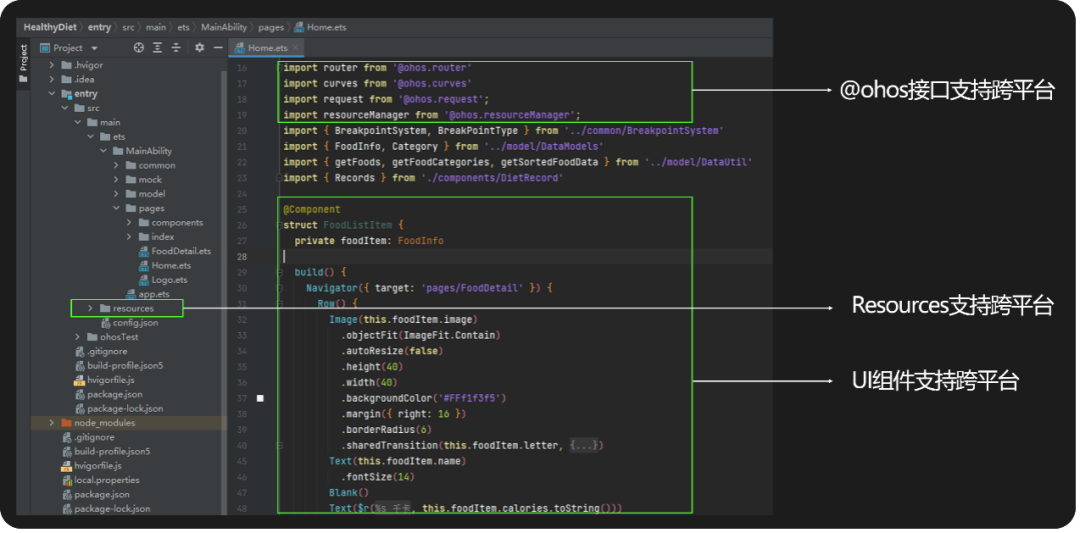
Task: Click the pages breadcrumb segment
Action: tap(271, 28)
